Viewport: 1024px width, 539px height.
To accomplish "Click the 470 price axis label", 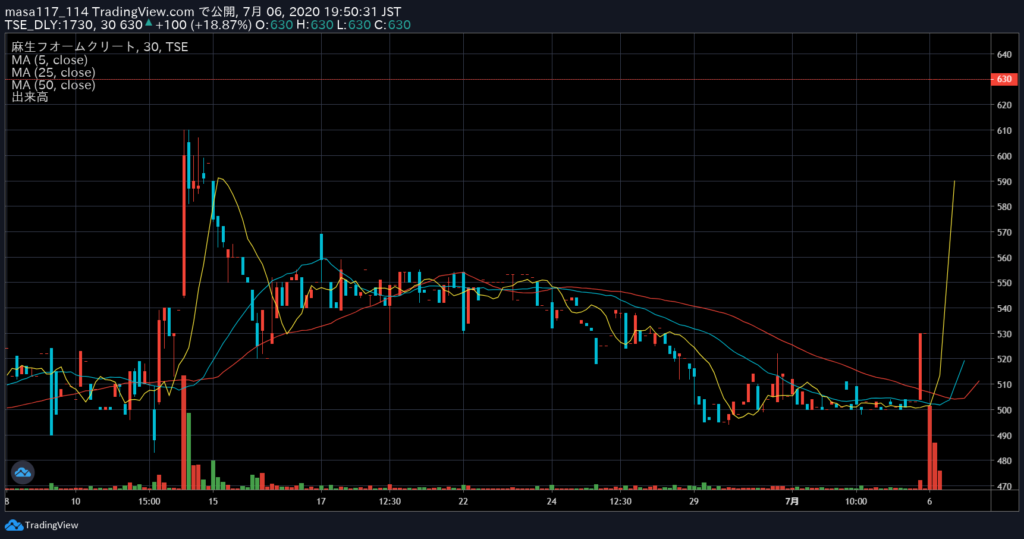I will [1004, 486].
